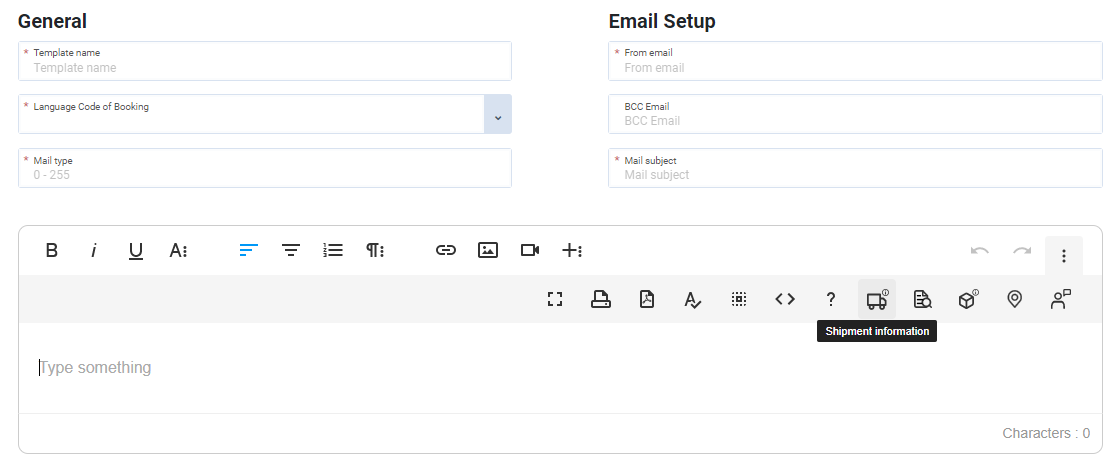Click the location pin icon

coord(1014,299)
